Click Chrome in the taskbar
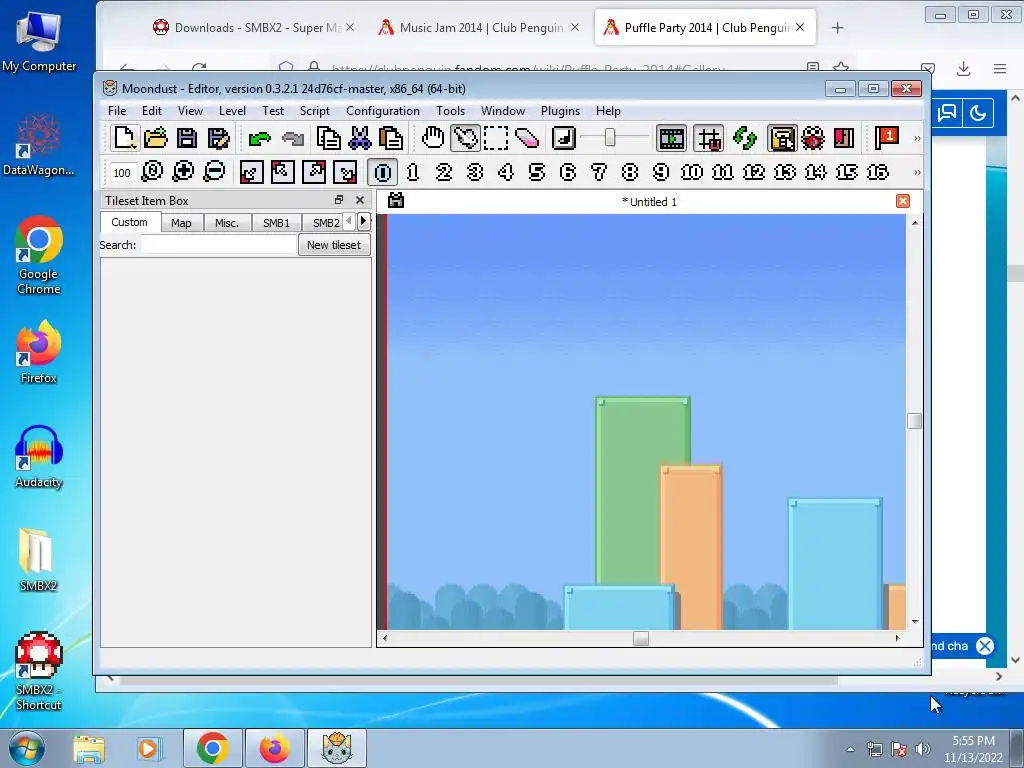Image resolution: width=1024 pixels, height=768 pixels. pyautogui.click(x=212, y=748)
